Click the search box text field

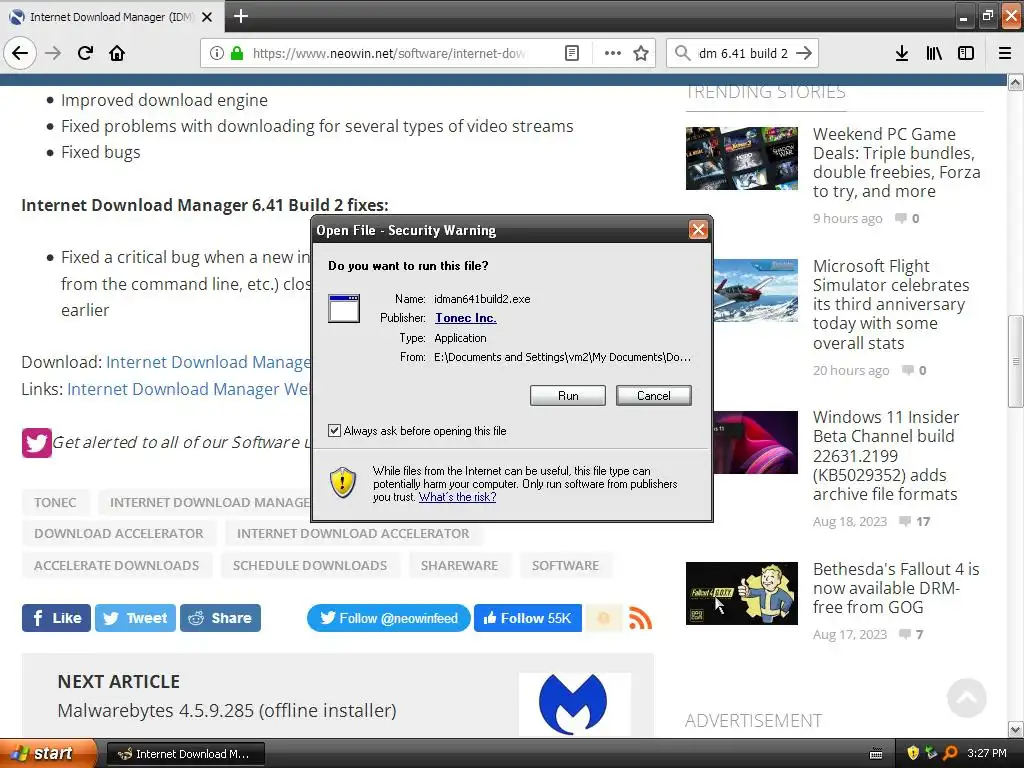(x=743, y=53)
